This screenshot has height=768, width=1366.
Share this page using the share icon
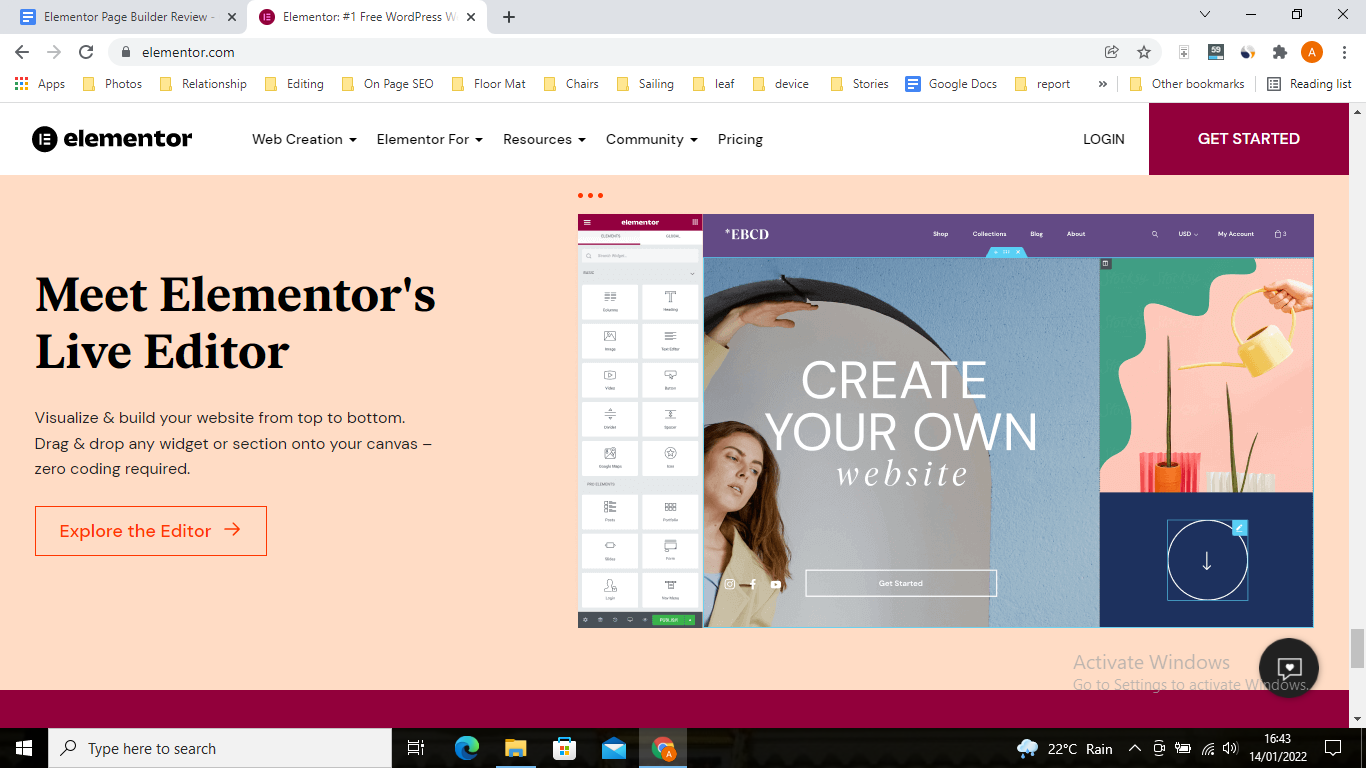[x=1111, y=52]
